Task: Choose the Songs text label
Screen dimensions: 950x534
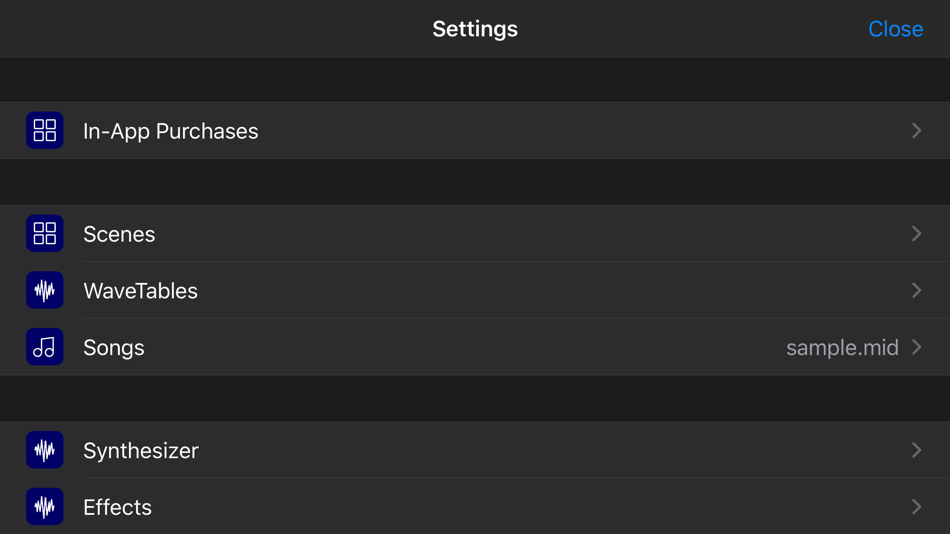Action: coord(114,347)
